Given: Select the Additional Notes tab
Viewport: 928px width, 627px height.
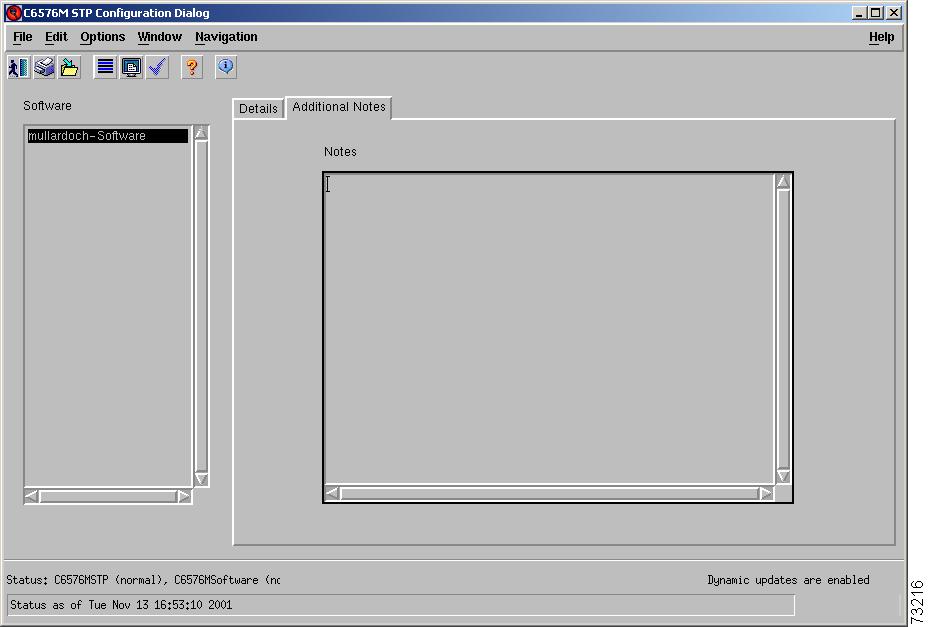Looking at the screenshot, I should [x=339, y=107].
